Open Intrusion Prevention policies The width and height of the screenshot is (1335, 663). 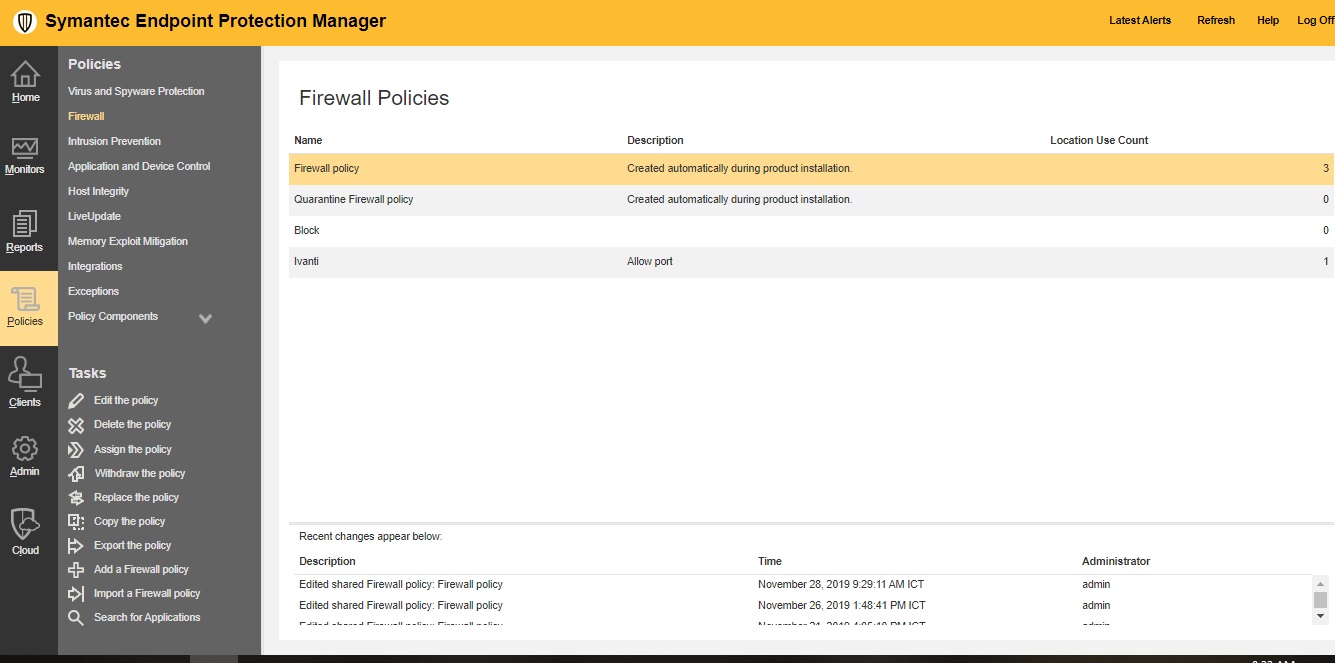point(114,141)
